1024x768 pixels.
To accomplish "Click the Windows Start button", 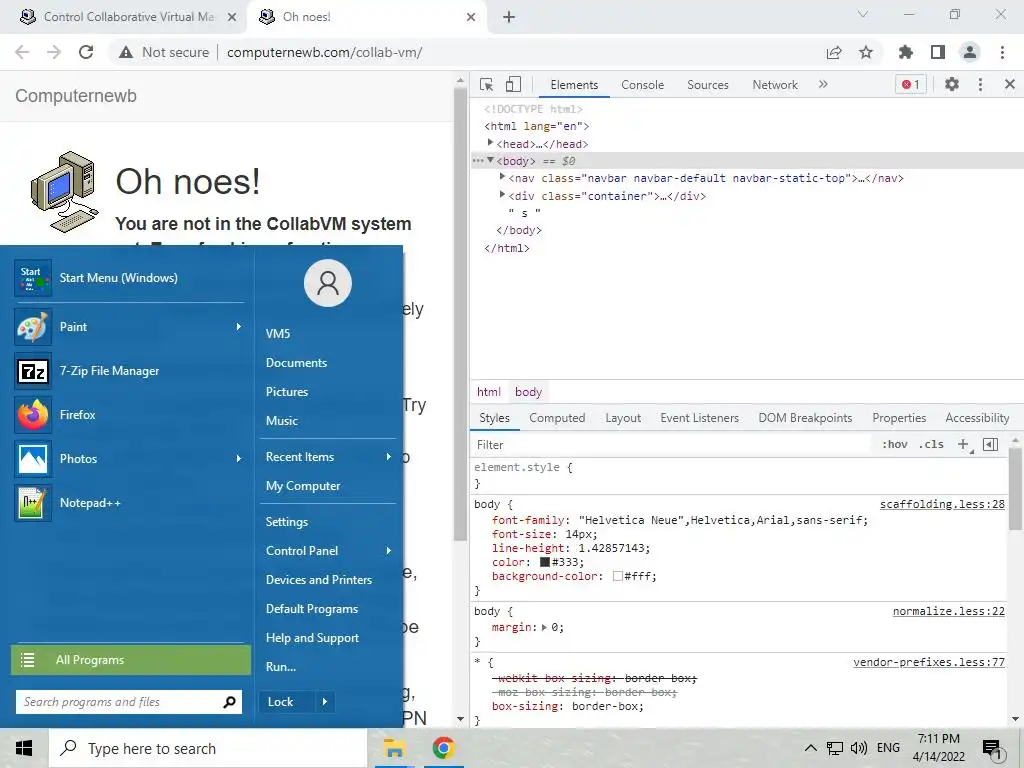I will pos(24,748).
